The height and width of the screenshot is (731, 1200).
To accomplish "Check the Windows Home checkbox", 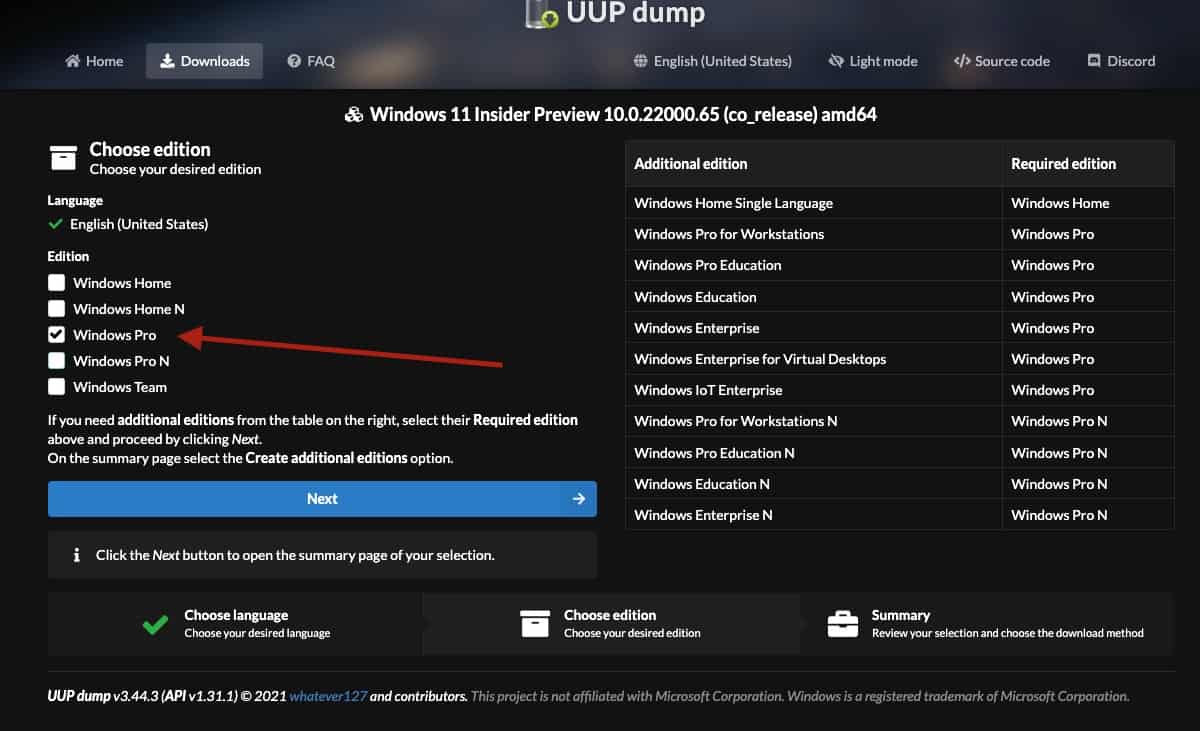I will [x=56, y=283].
